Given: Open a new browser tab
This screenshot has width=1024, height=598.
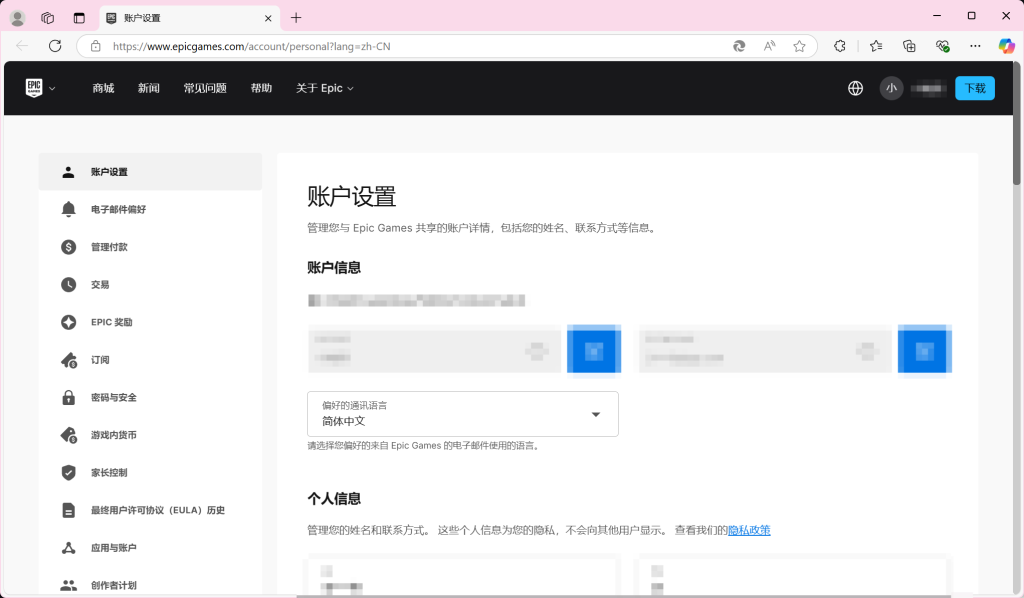Looking at the screenshot, I should [x=296, y=18].
